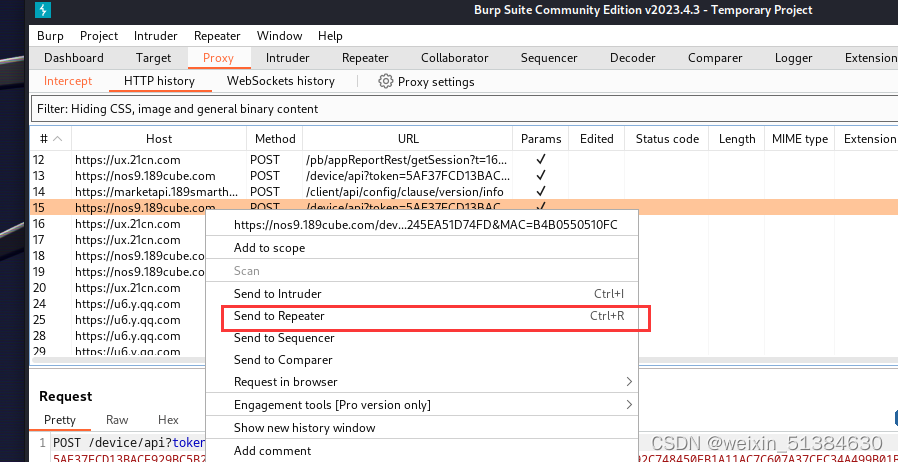This screenshot has height=462, width=898.
Task: Open Engagement tools menu entry
Action: pos(422,405)
